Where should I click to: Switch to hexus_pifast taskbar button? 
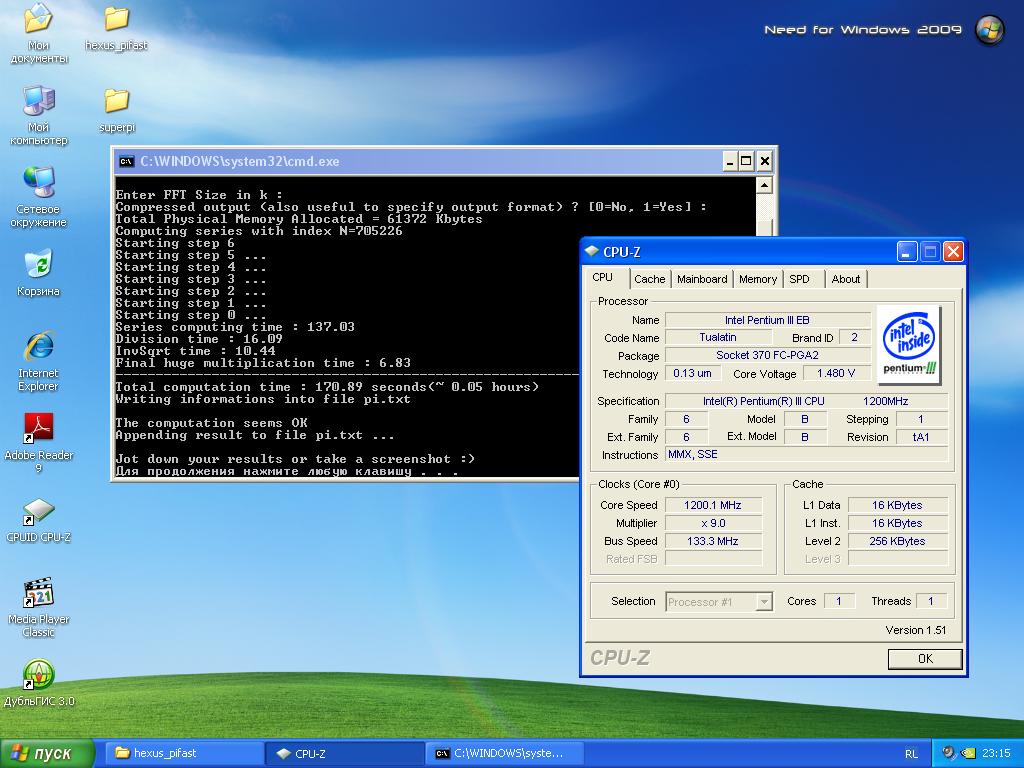pos(185,753)
